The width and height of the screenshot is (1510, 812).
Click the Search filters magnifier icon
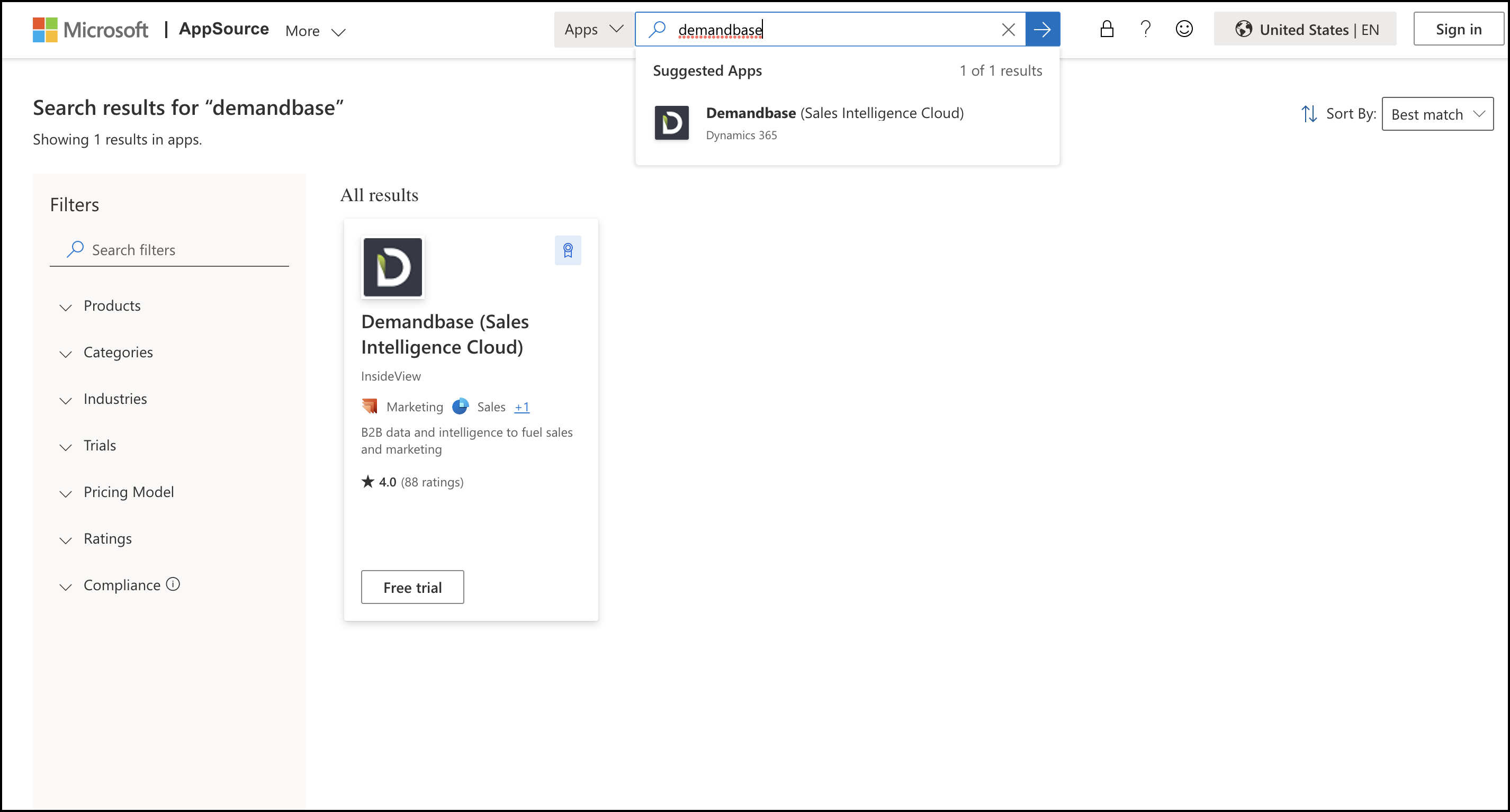(75, 249)
